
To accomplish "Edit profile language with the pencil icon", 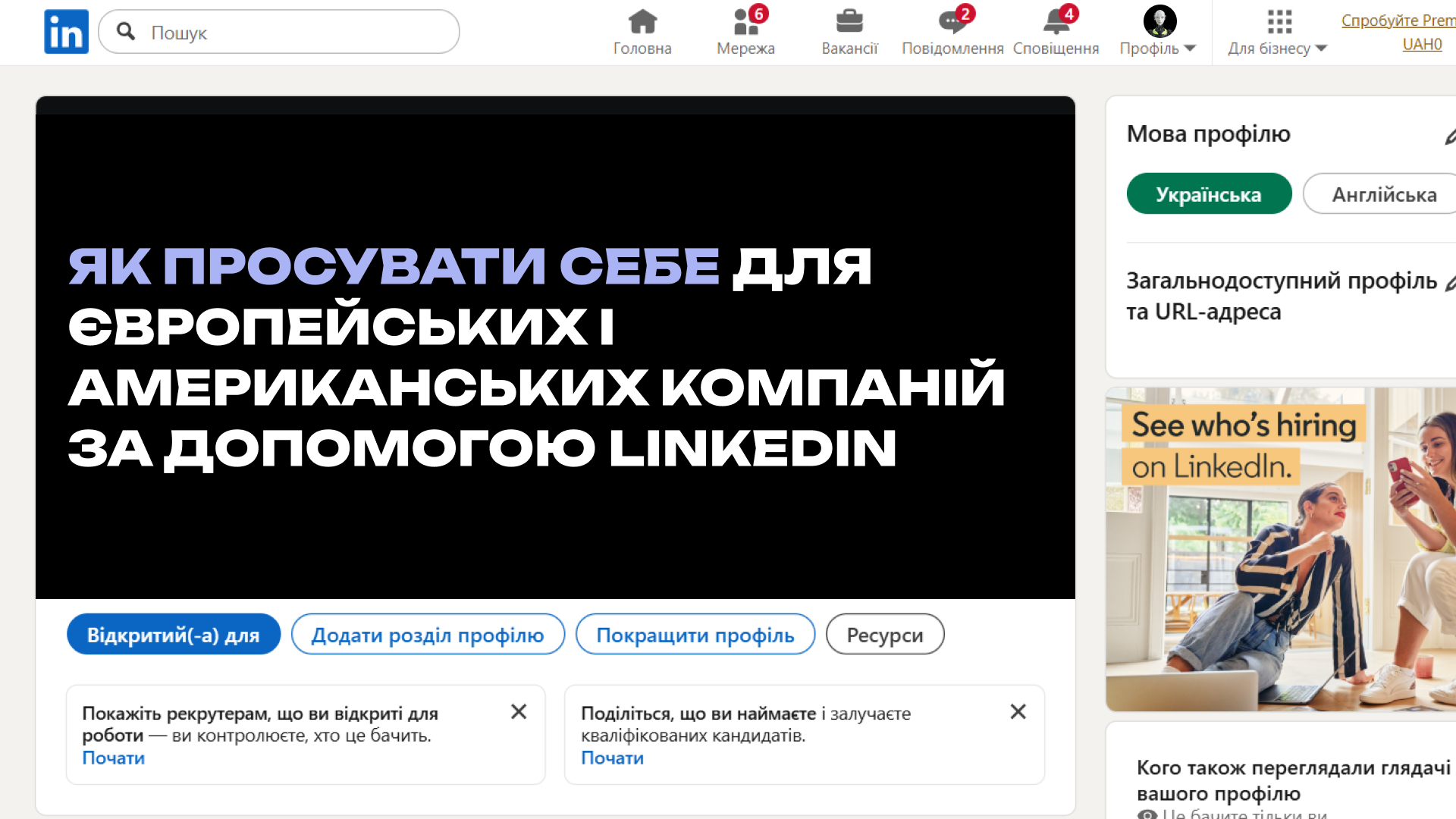I will [x=1449, y=136].
